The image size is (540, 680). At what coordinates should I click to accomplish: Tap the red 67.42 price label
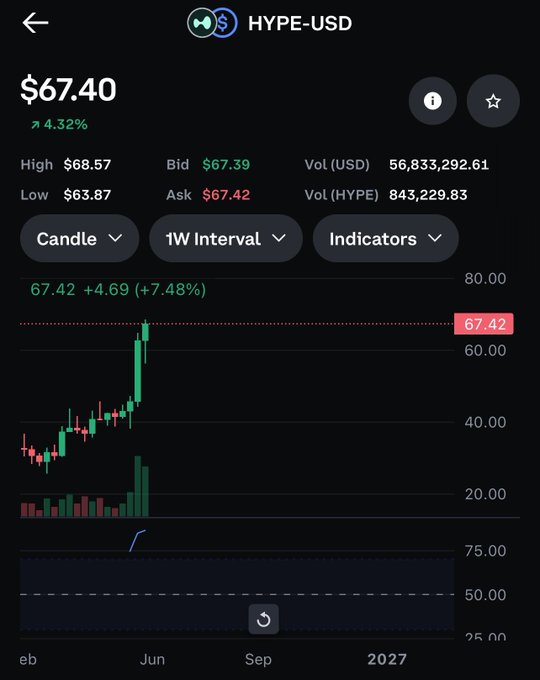(x=484, y=324)
